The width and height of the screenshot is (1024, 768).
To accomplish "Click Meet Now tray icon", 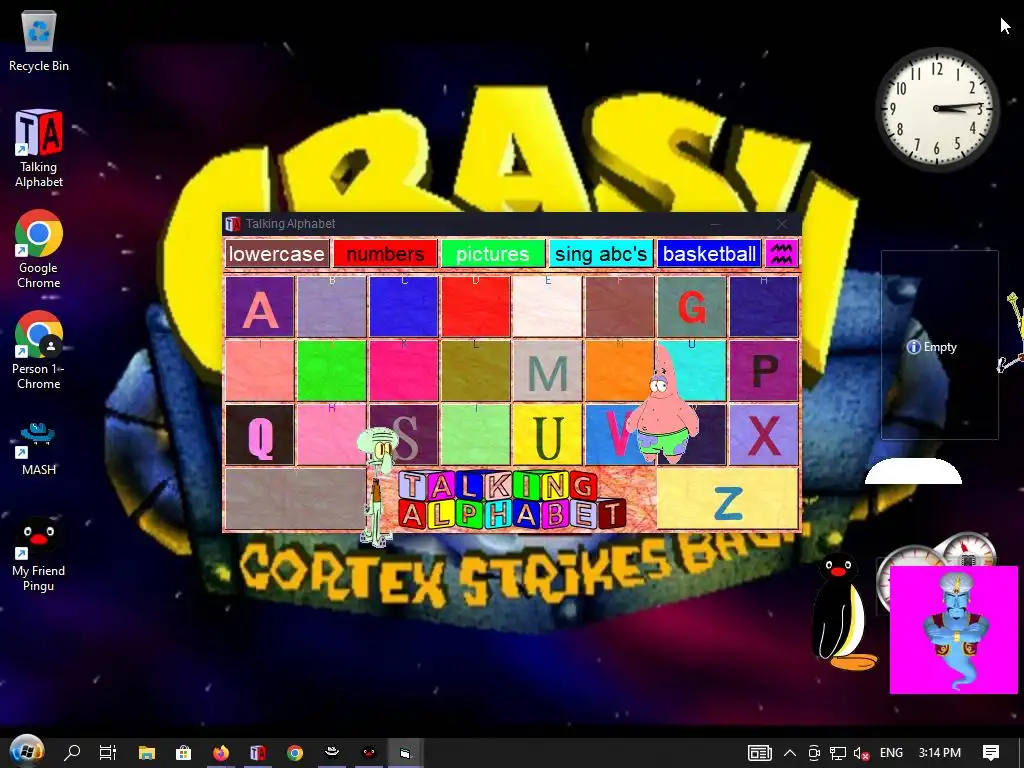I will coord(814,753).
